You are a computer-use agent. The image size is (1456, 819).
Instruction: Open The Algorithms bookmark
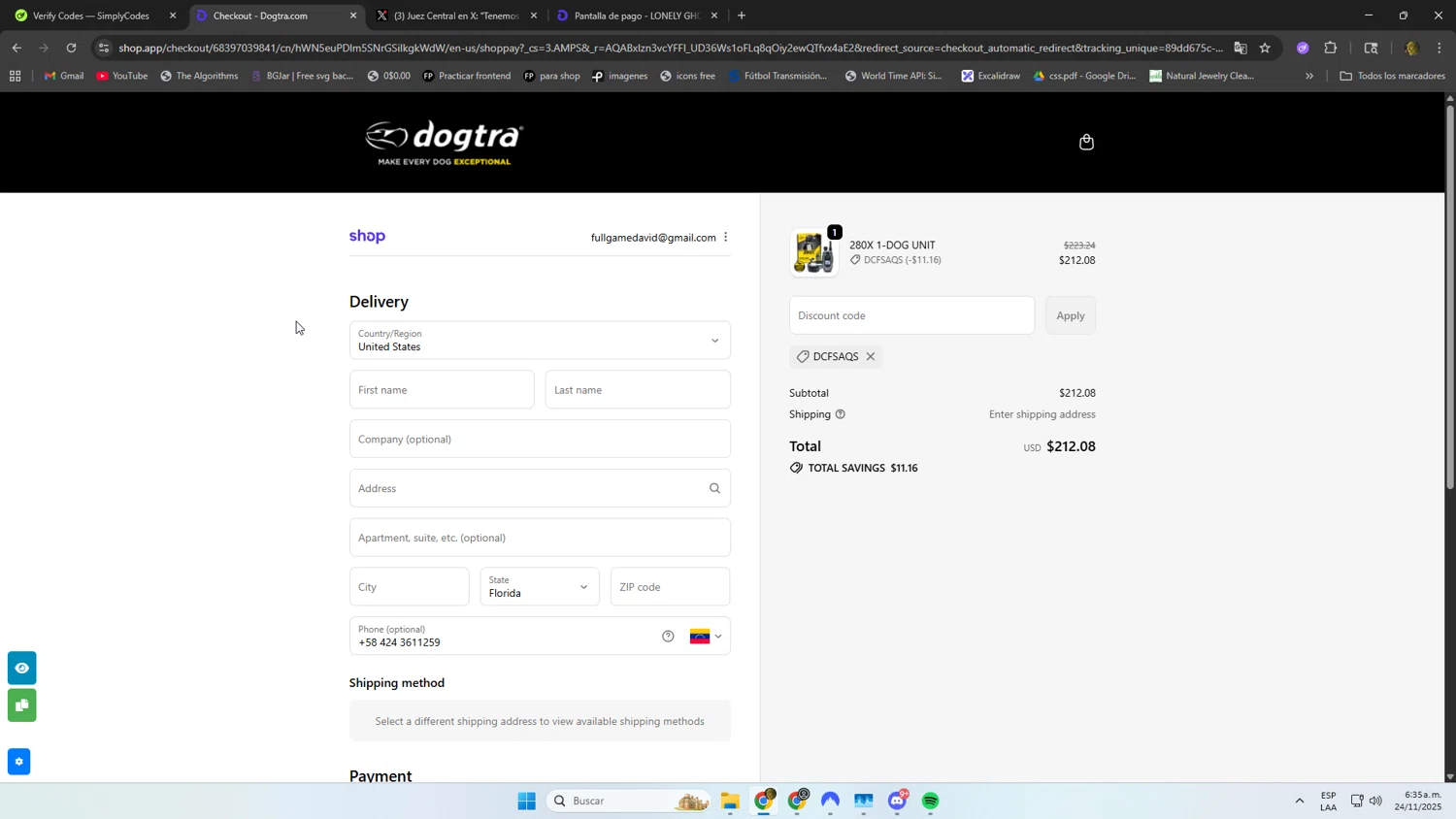pyautogui.click(x=199, y=76)
